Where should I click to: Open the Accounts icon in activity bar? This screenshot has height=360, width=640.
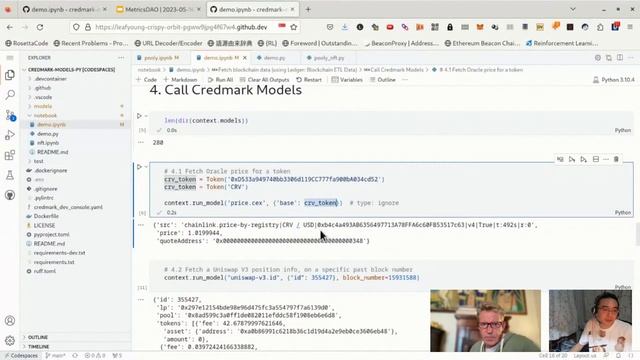tap(10, 321)
